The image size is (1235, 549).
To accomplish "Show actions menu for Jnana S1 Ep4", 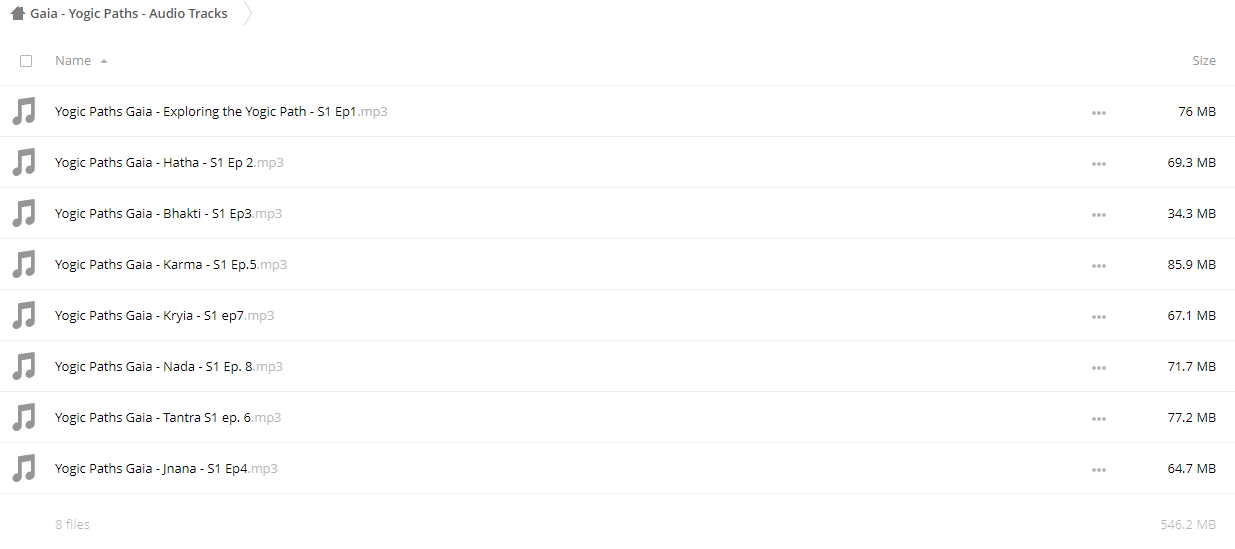I will point(1099,469).
